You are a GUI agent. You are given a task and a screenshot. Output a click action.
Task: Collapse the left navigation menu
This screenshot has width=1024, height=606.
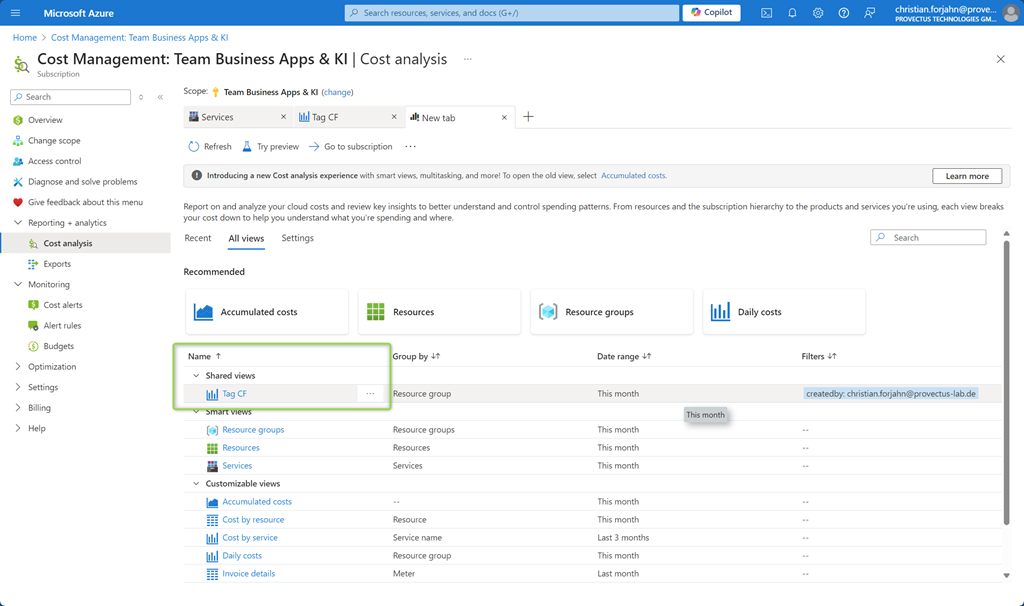click(160, 97)
